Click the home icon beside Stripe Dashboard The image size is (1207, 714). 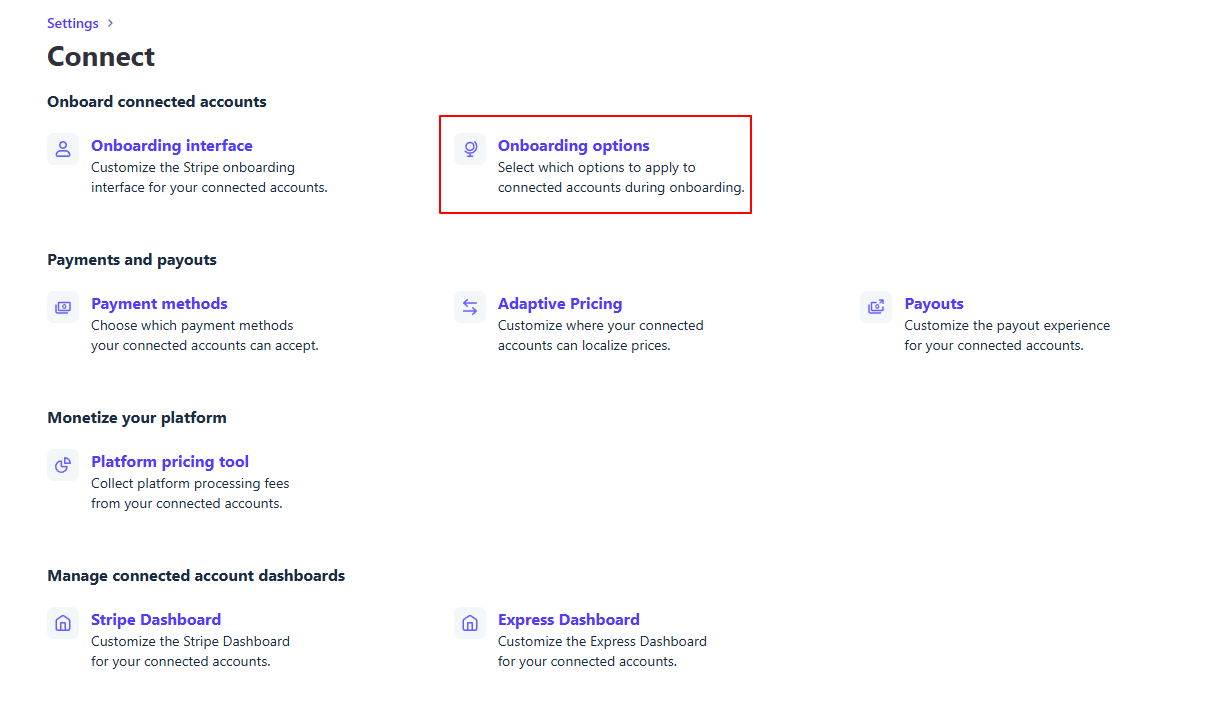(x=63, y=623)
